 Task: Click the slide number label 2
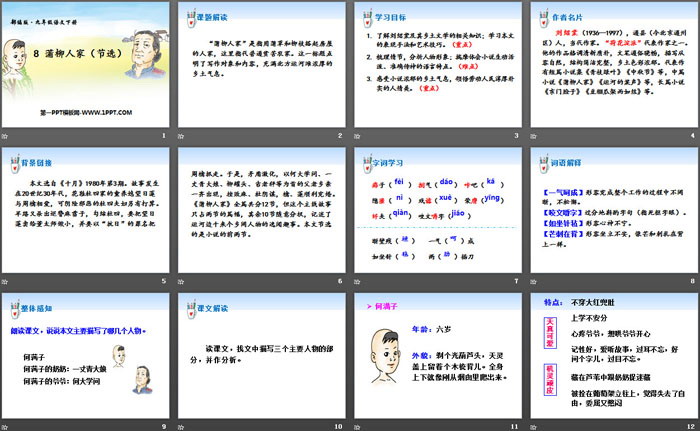click(x=340, y=135)
